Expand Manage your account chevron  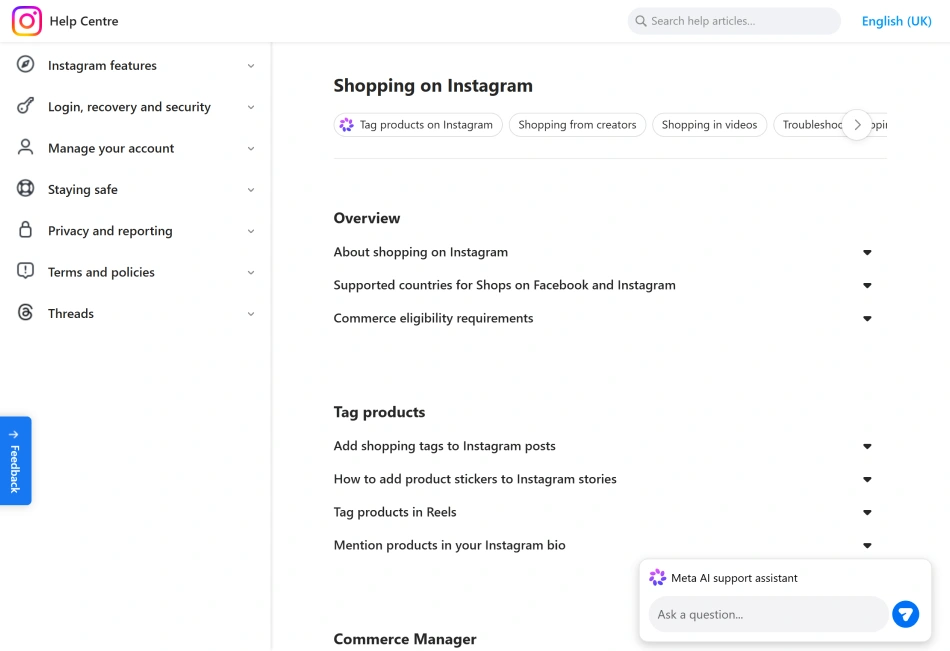coord(251,149)
